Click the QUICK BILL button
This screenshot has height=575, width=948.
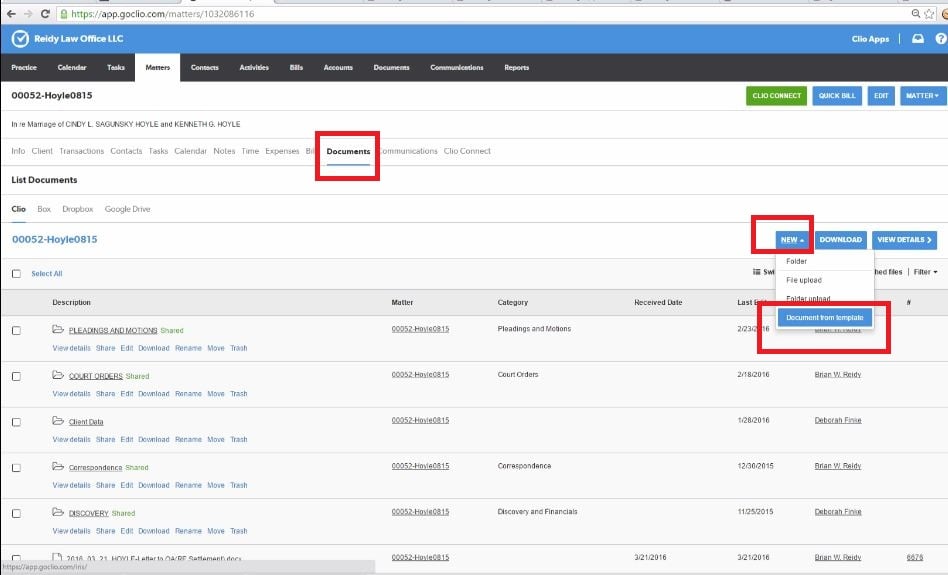pyautogui.click(x=837, y=96)
